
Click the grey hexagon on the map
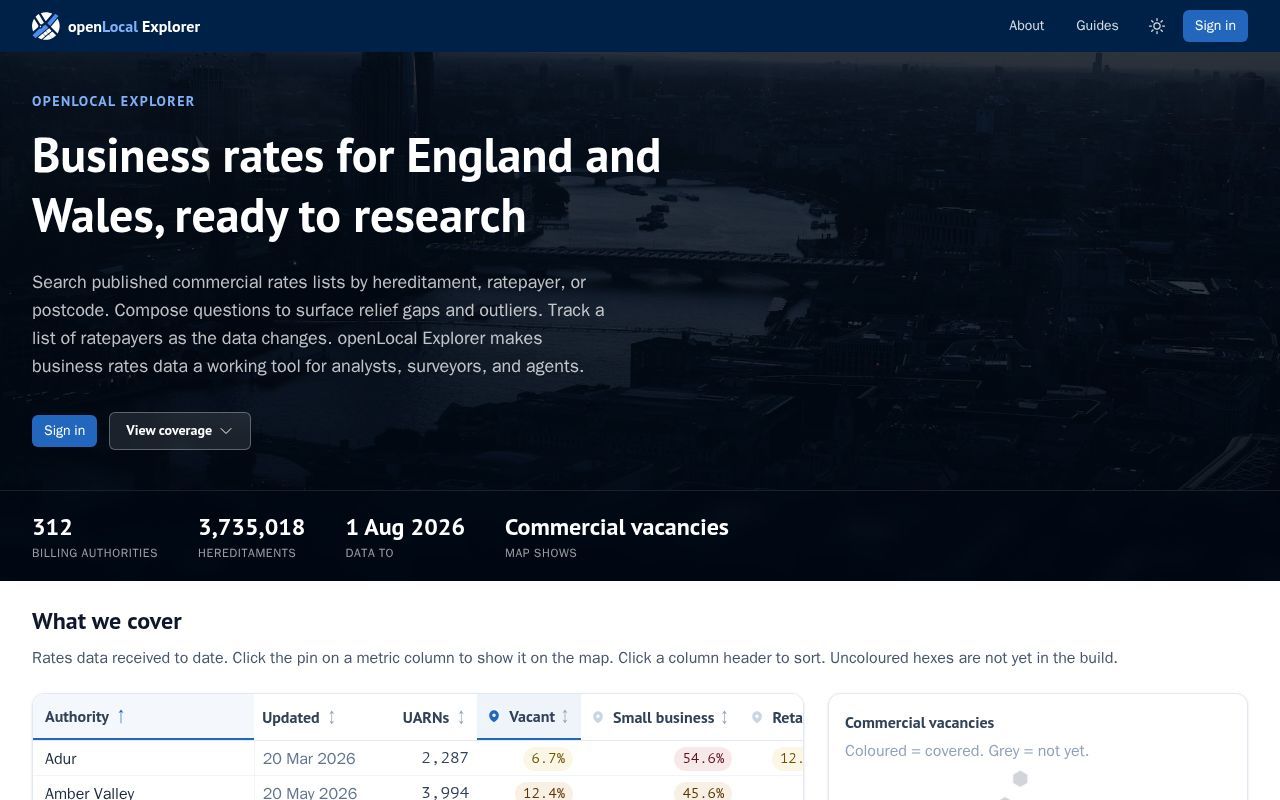tap(1020, 778)
